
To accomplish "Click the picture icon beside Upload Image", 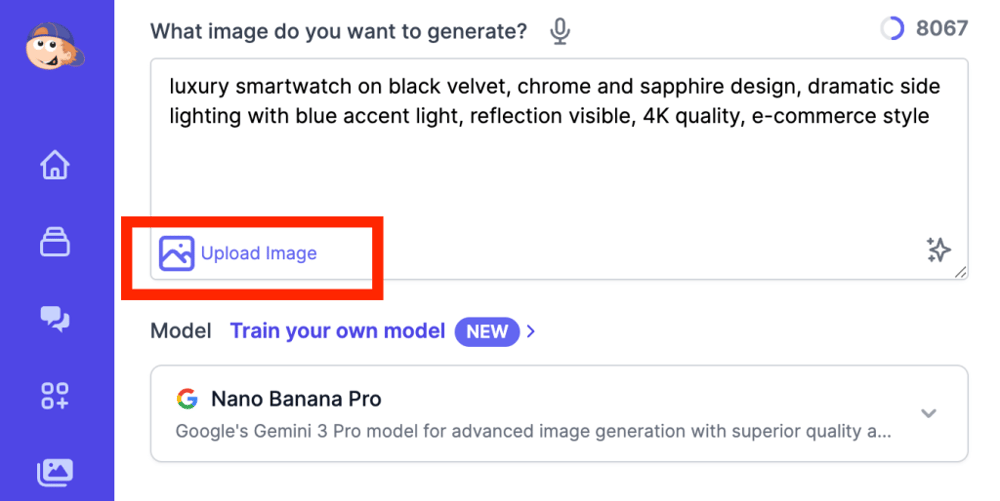I will (x=177, y=254).
